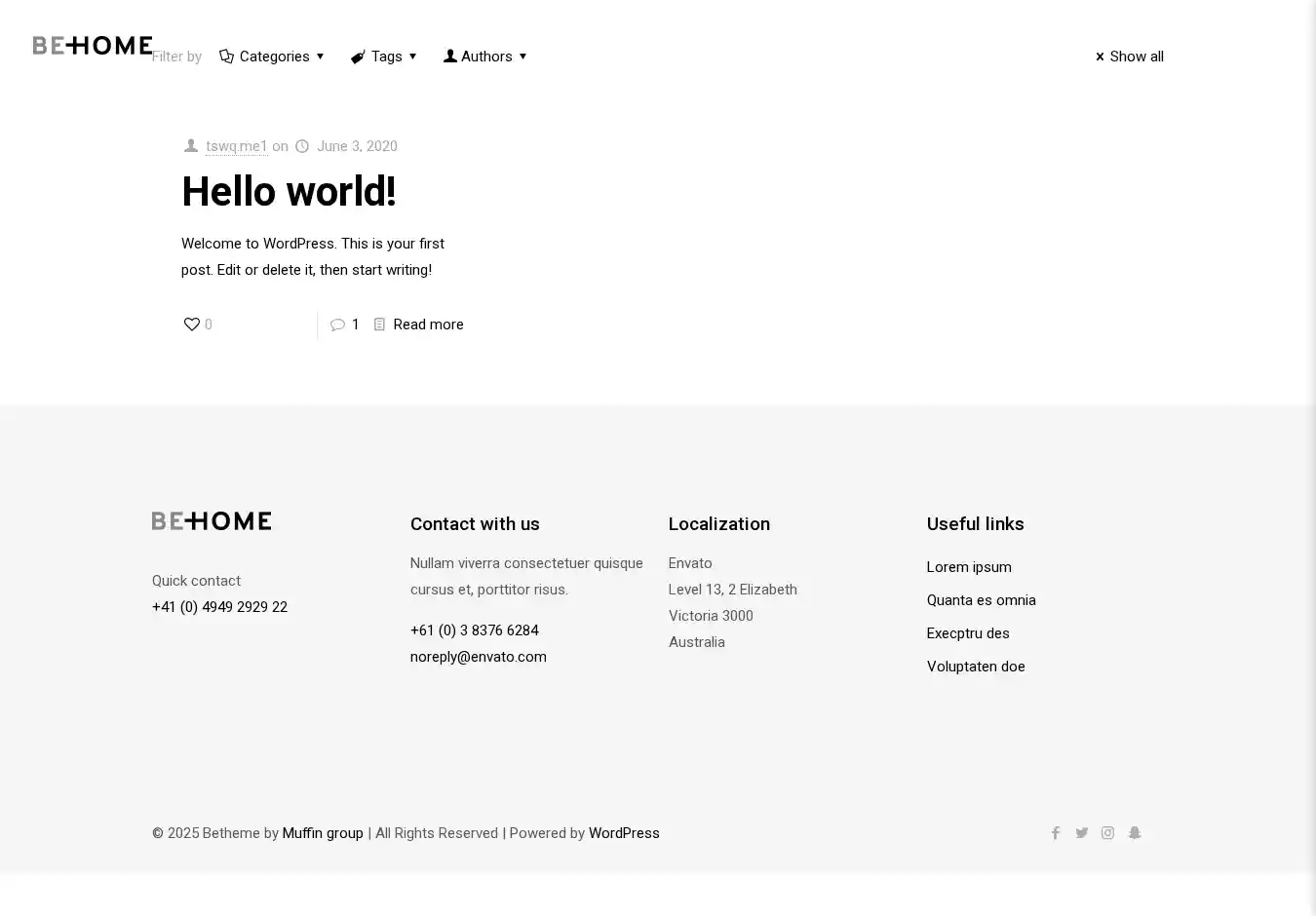
Task: Open the Hello world! post title
Action: [x=289, y=192]
